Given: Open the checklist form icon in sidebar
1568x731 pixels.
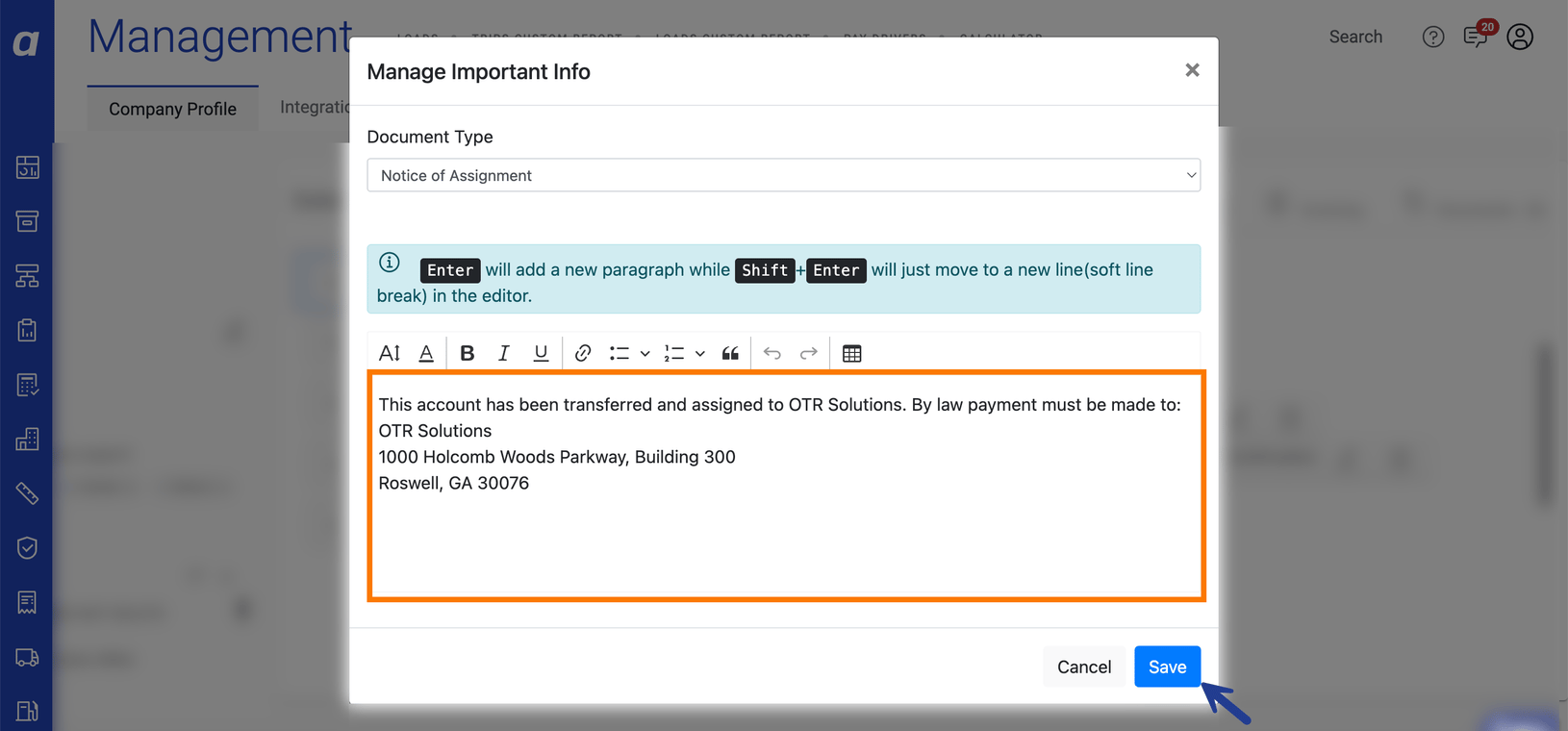Looking at the screenshot, I should pyautogui.click(x=27, y=385).
